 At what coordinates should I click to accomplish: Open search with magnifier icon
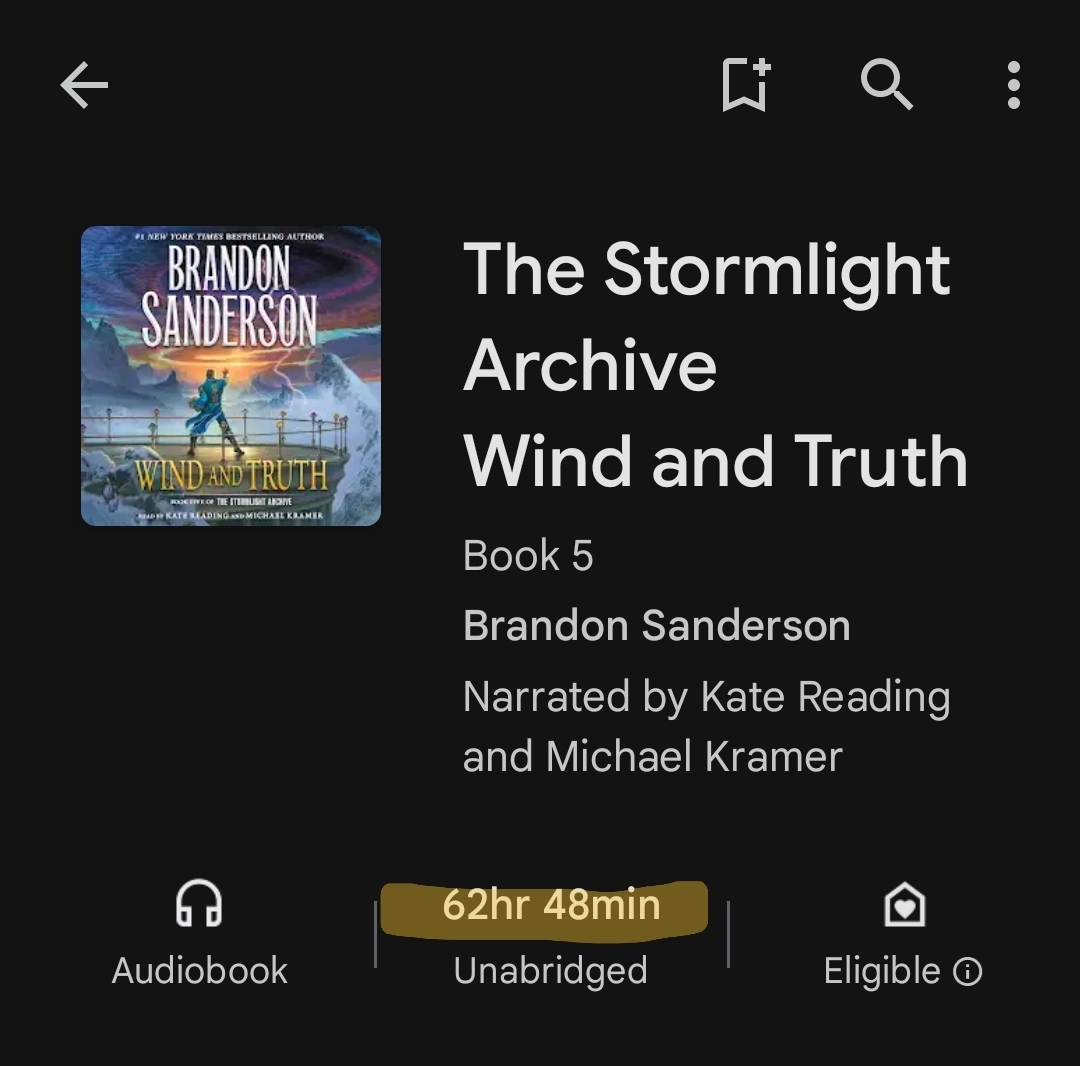click(886, 85)
